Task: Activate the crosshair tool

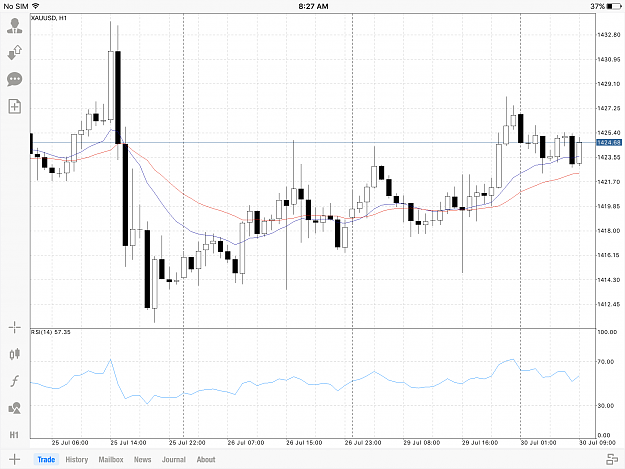Action: [x=15, y=328]
